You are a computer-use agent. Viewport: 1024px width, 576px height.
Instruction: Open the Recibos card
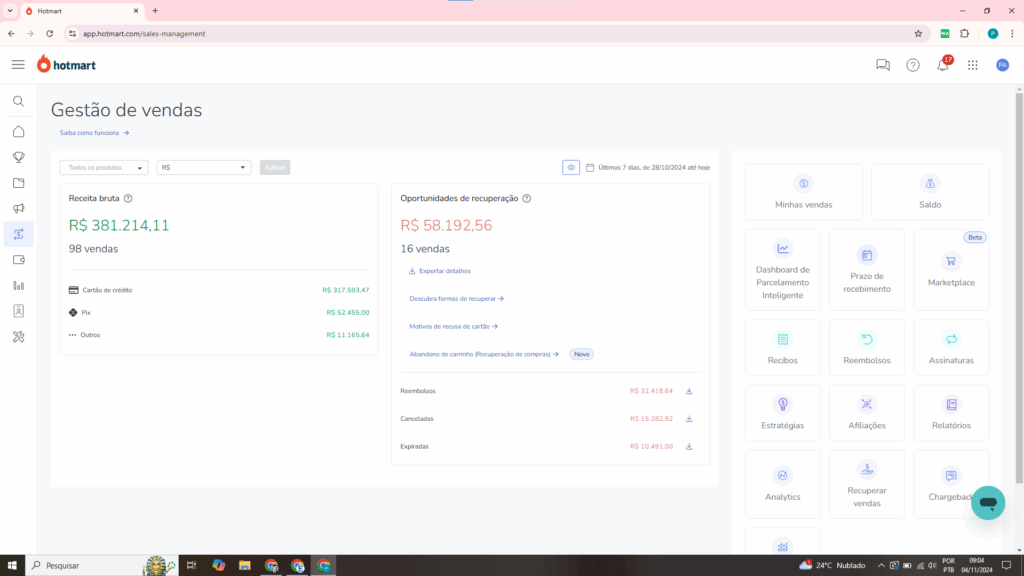pos(782,347)
